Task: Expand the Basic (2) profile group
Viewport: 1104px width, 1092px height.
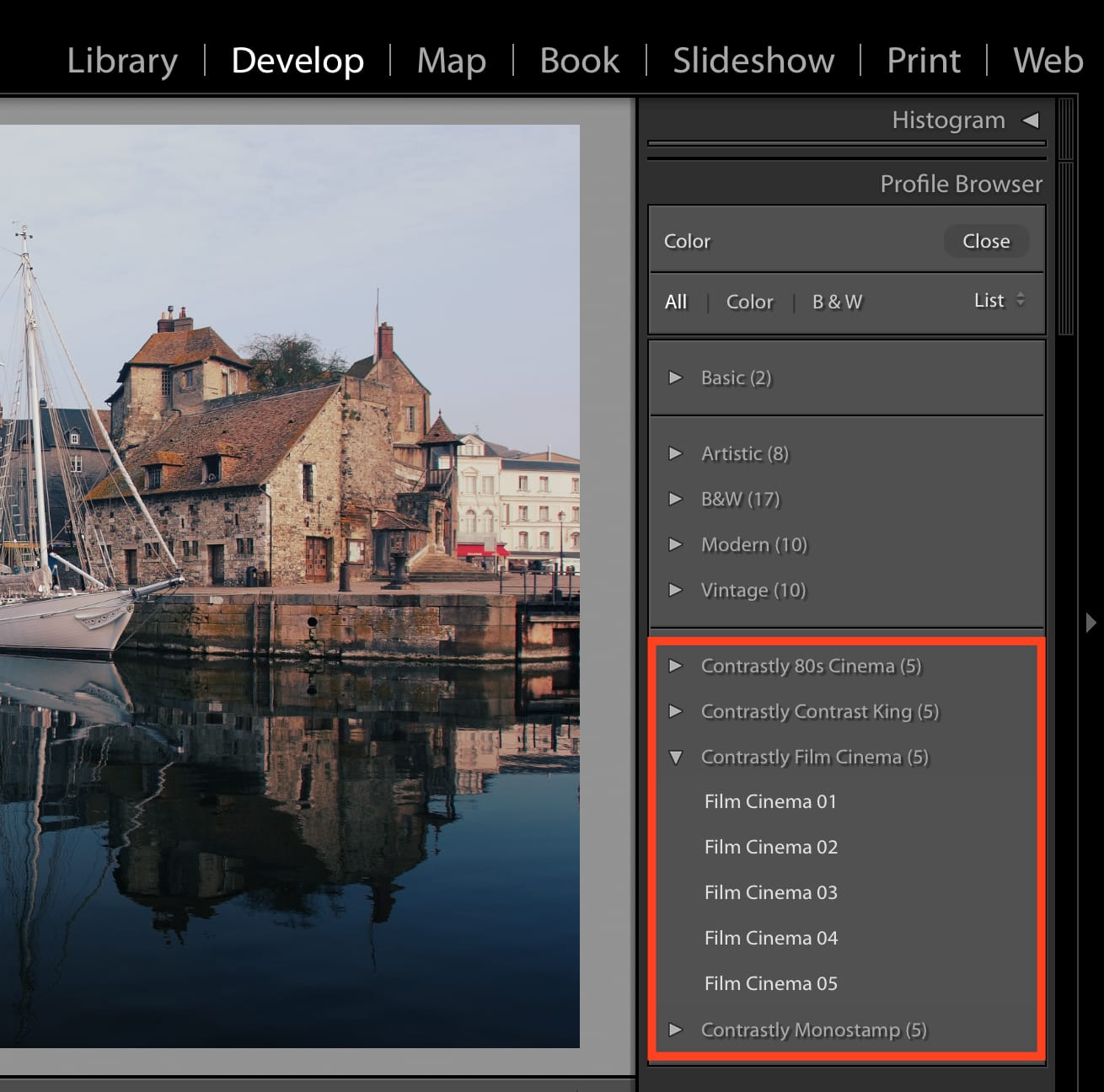Action: (675, 377)
